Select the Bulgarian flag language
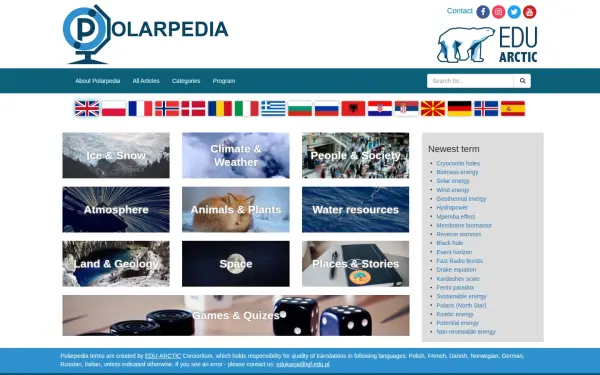600x375 pixels. click(x=300, y=108)
